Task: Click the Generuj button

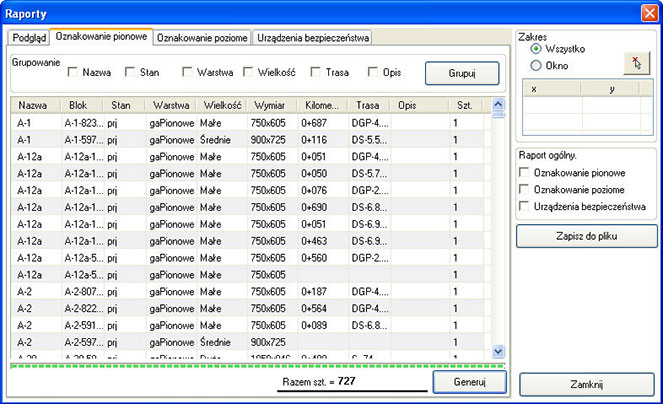Action: pos(460,381)
